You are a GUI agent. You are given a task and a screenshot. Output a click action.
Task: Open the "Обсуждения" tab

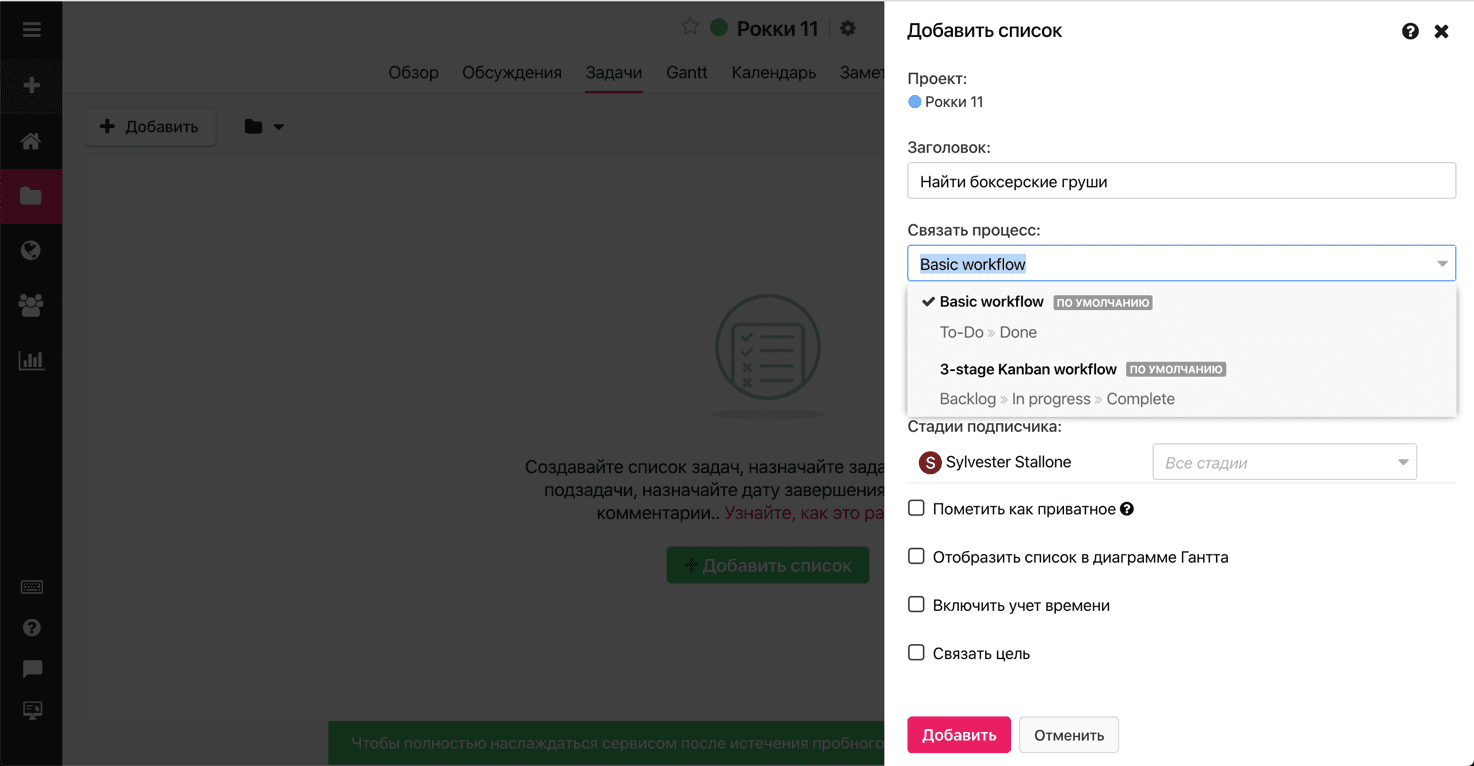(512, 72)
